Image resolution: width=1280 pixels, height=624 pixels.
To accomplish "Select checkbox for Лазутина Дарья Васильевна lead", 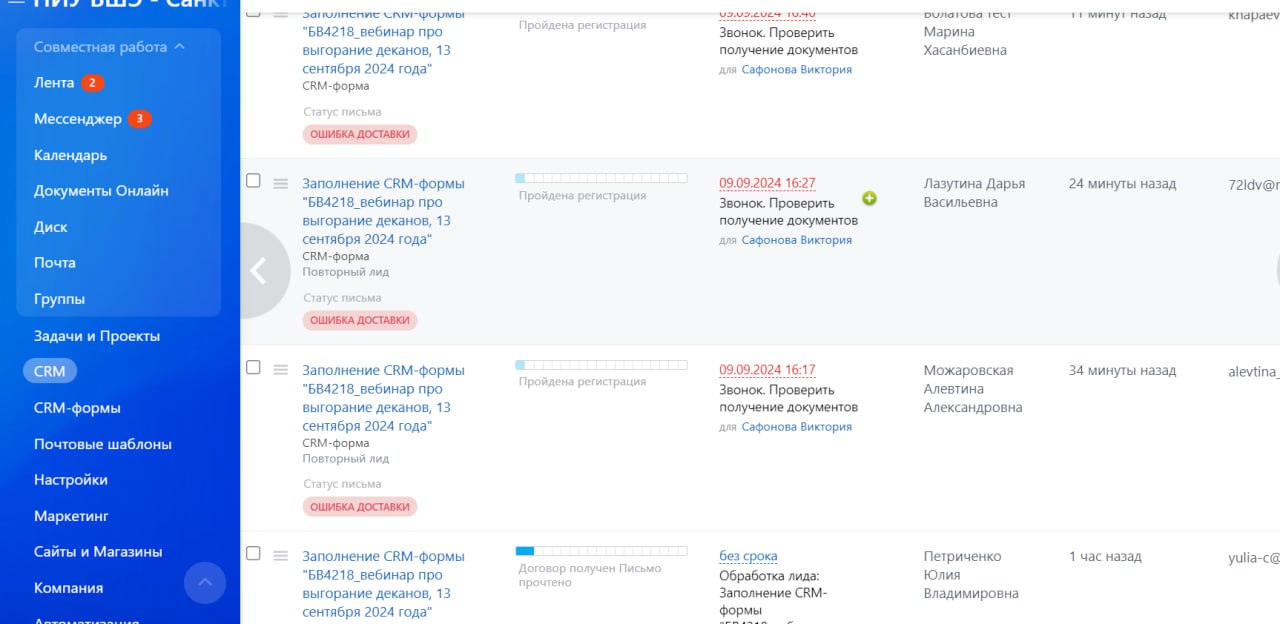I will click(253, 181).
